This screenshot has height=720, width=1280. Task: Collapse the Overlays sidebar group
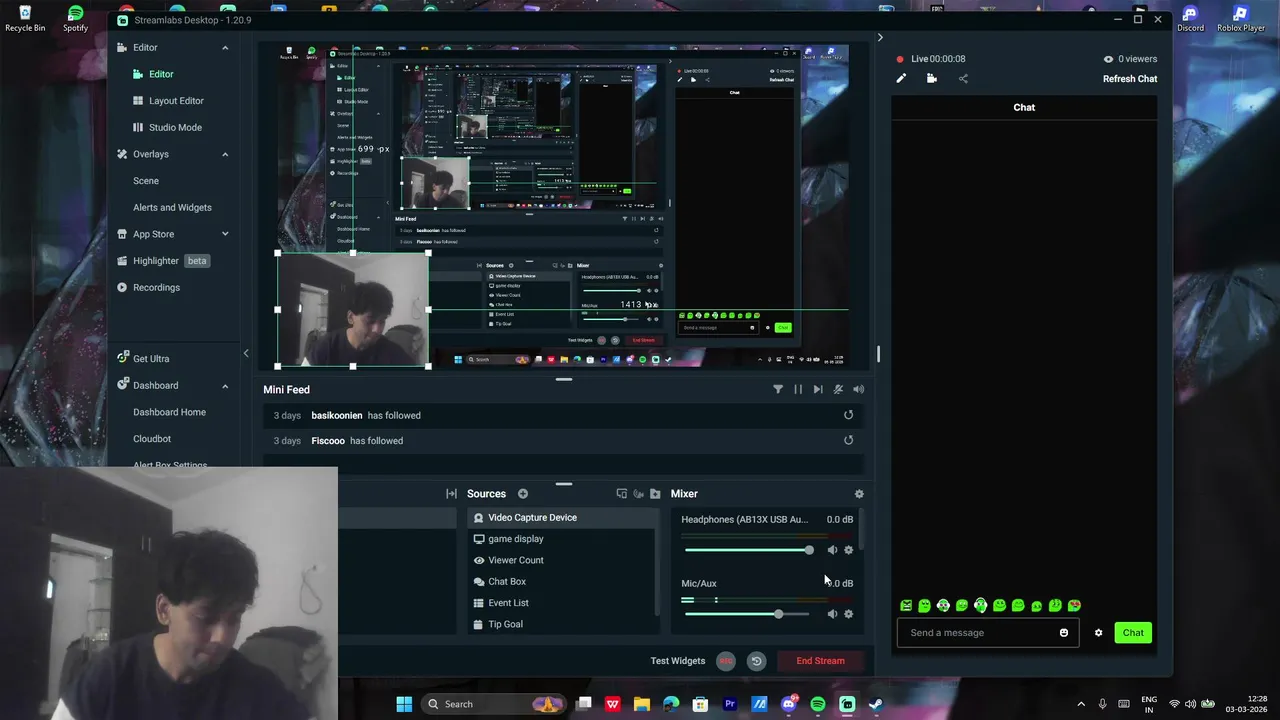tap(225, 155)
